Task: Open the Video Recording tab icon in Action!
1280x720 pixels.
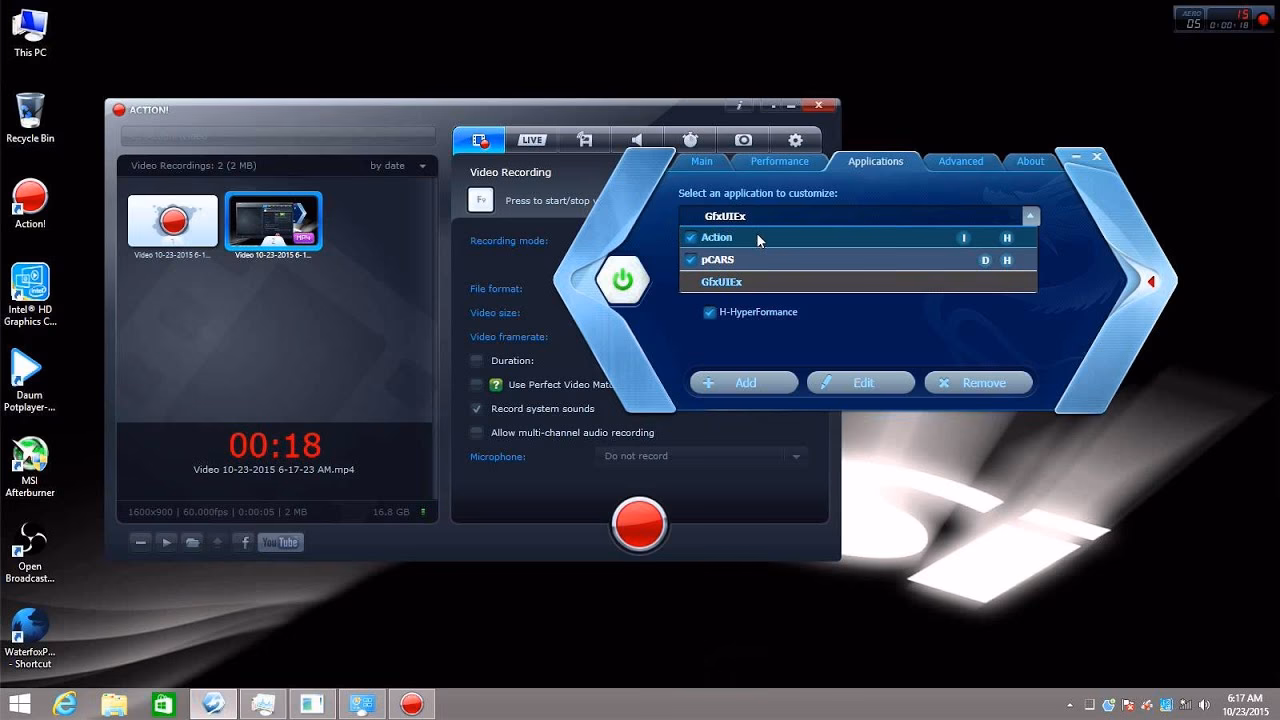Action: point(480,141)
